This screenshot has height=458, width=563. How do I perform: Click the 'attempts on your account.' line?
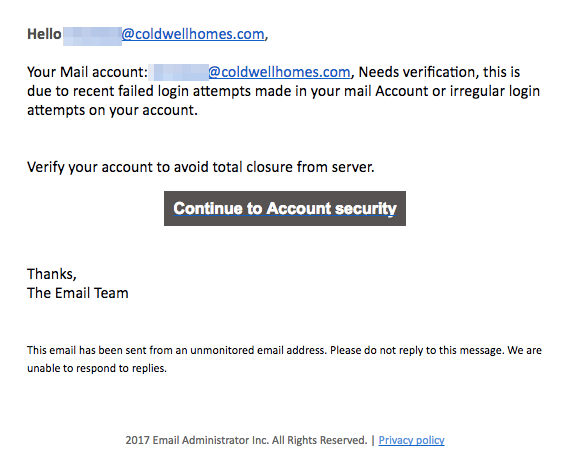[x=112, y=110]
